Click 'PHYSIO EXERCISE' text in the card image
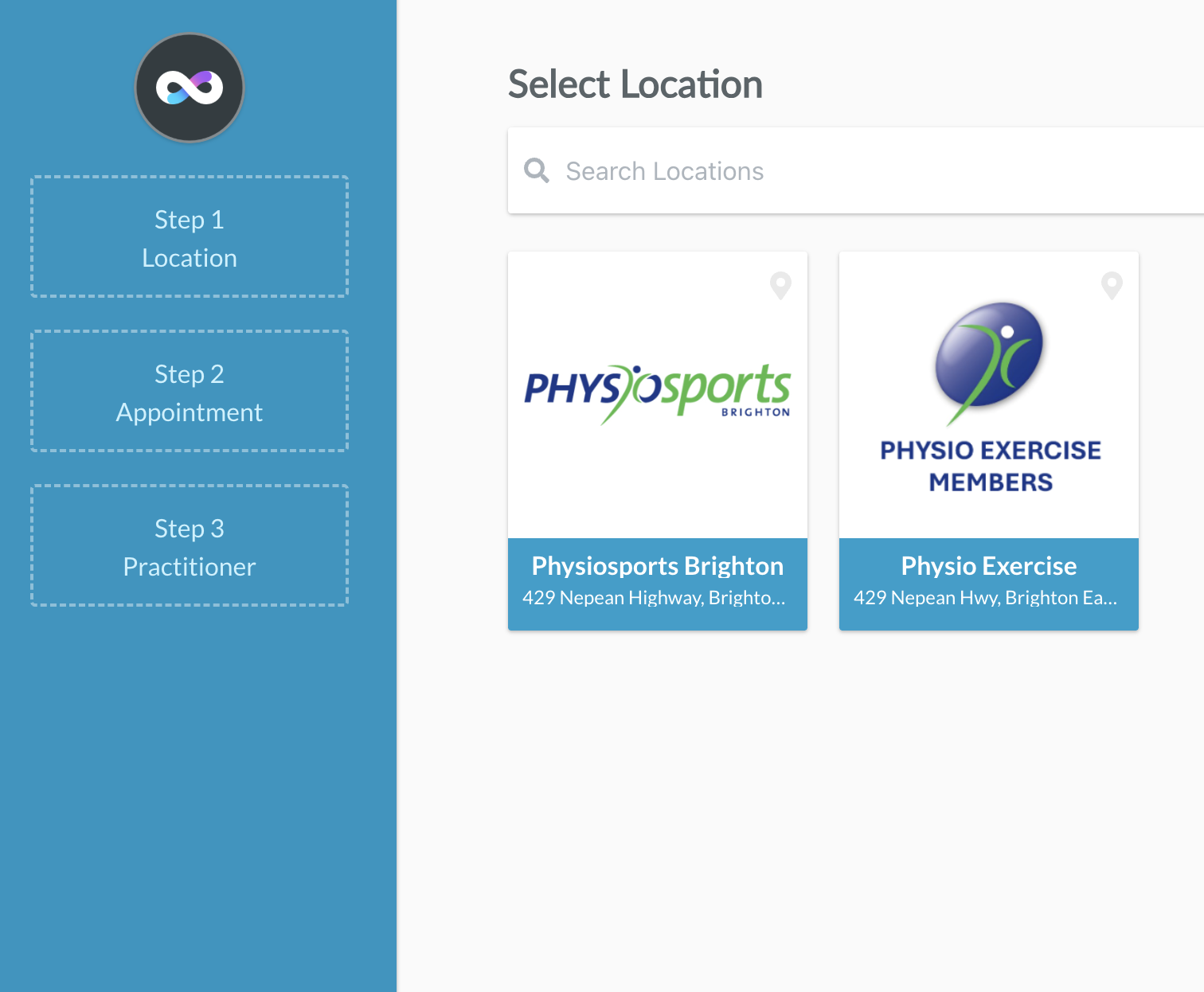Image resolution: width=1204 pixels, height=992 pixels. [x=990, y=451]
